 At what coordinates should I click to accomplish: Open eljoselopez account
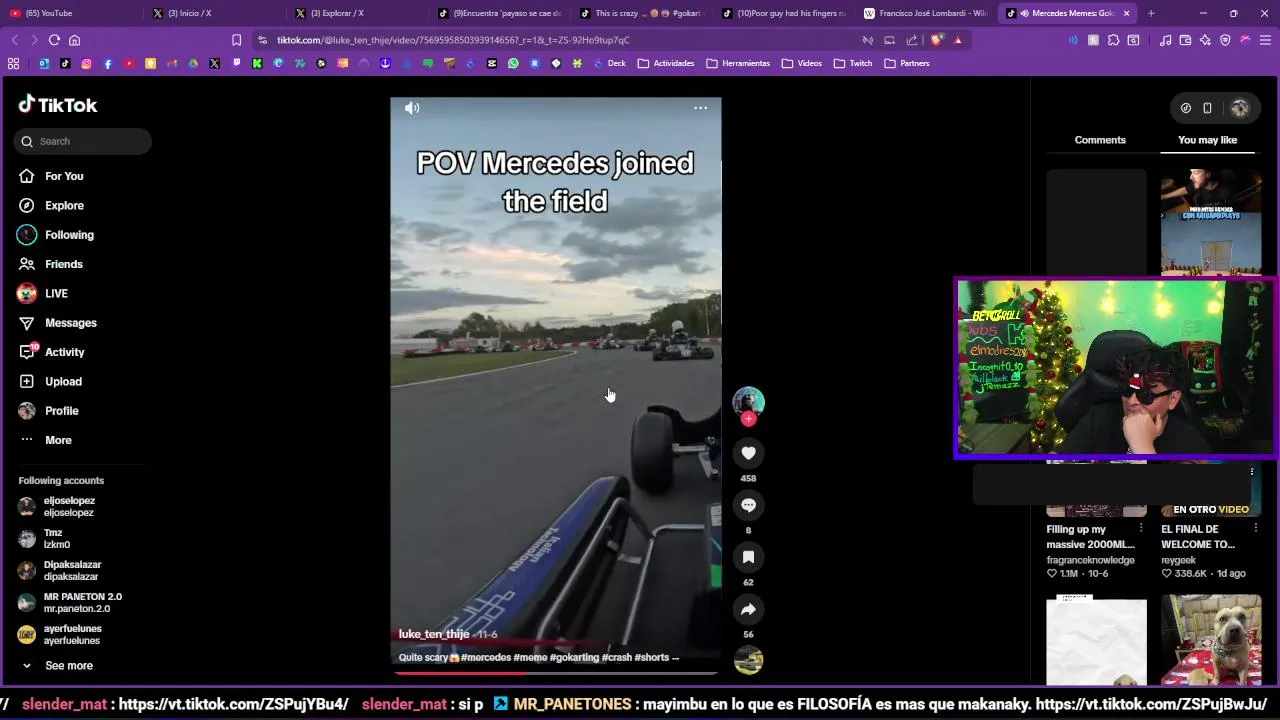(60, 506)
